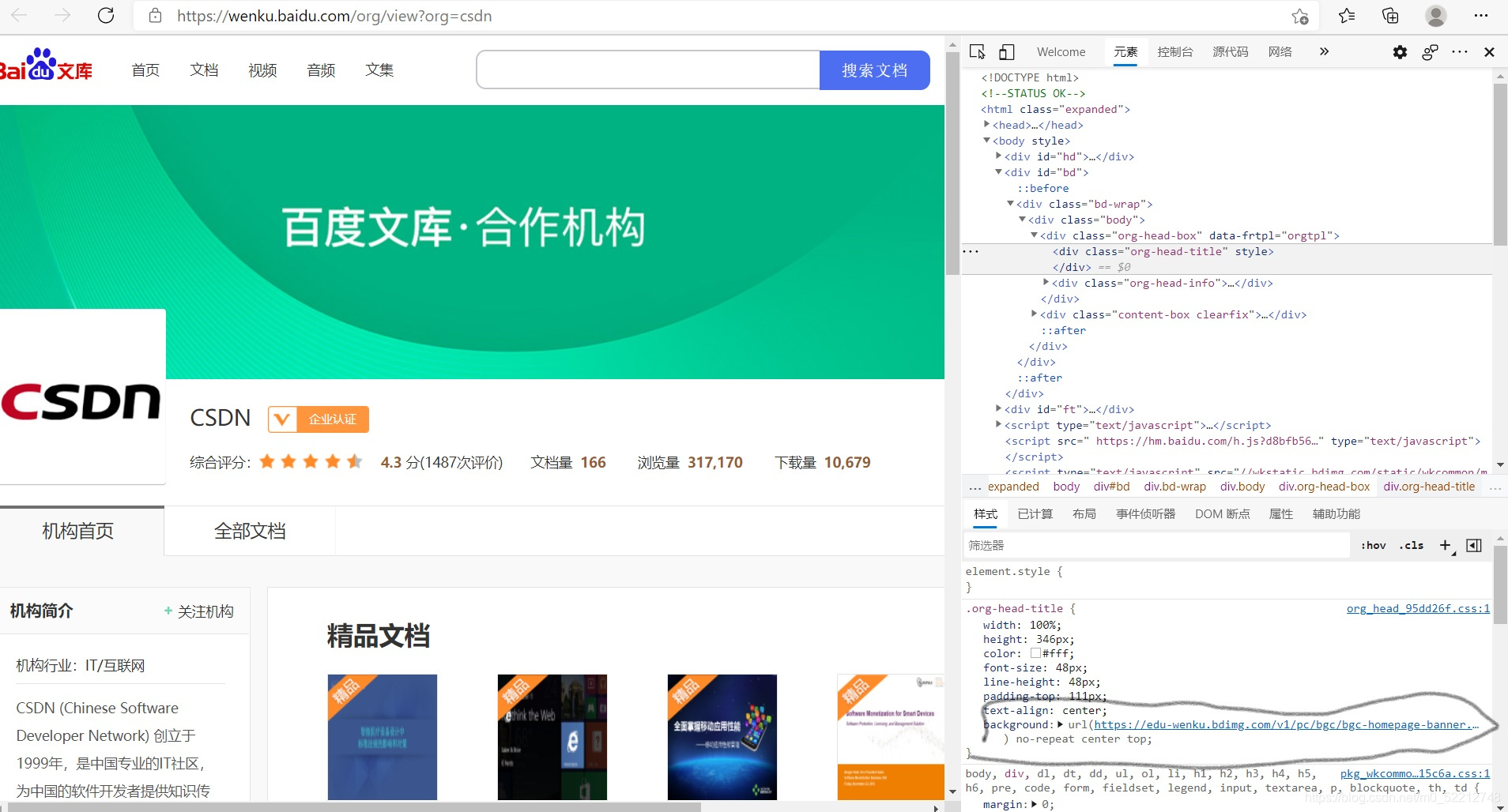This screenshot has width=1508, height=812.
Task: Click the styles 筛选器 filter field
Action: coord(1156,545)
